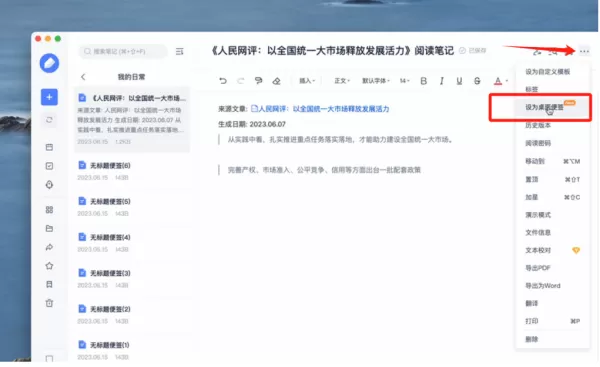The height and width of the screenshot is (367, 600).
Task: Open source article link 人民网评
Action: point(320,109)
